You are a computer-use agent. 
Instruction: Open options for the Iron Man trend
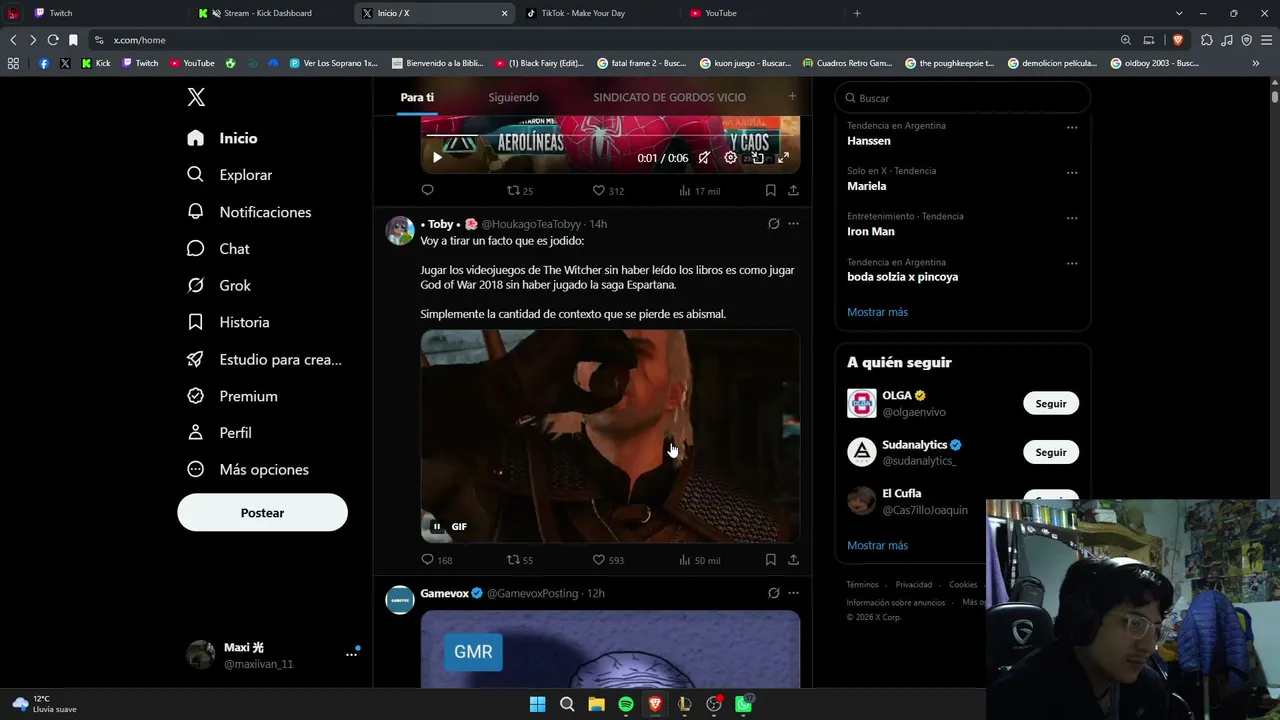[1072, 218]
